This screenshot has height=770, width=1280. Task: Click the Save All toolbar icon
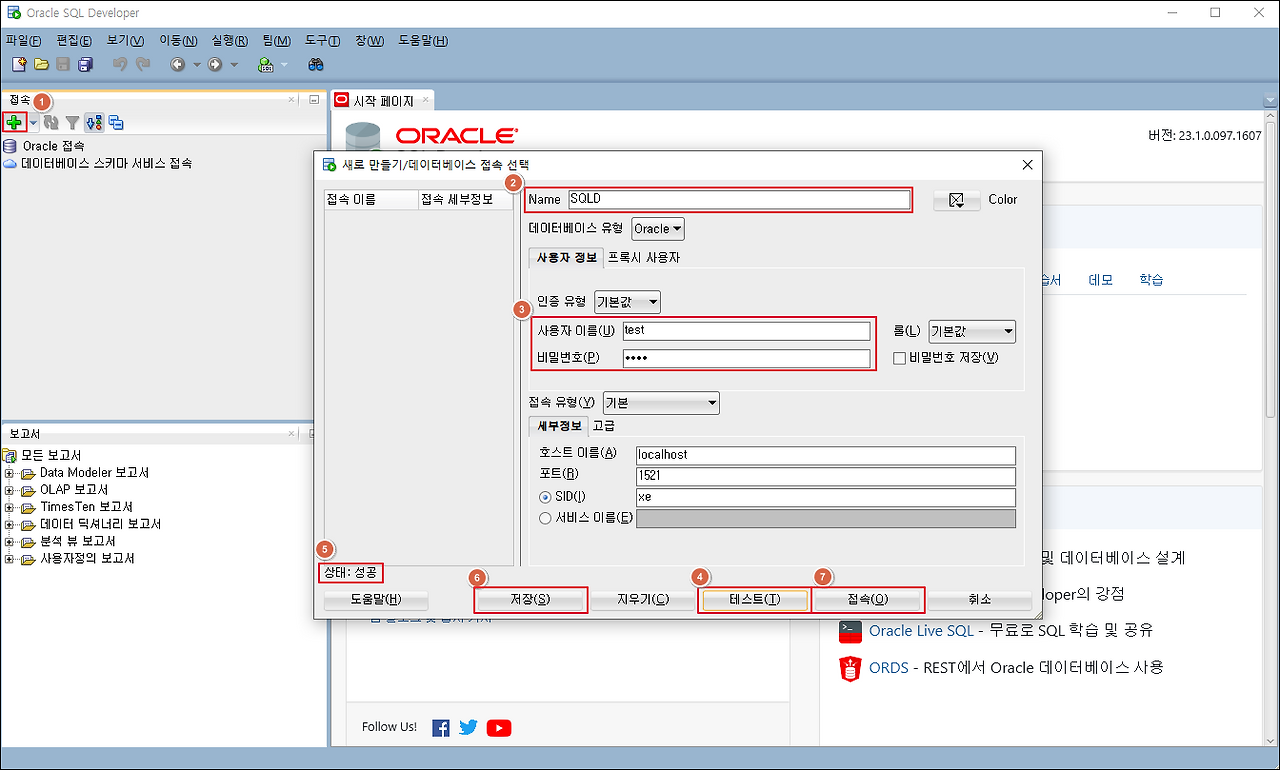86,63
